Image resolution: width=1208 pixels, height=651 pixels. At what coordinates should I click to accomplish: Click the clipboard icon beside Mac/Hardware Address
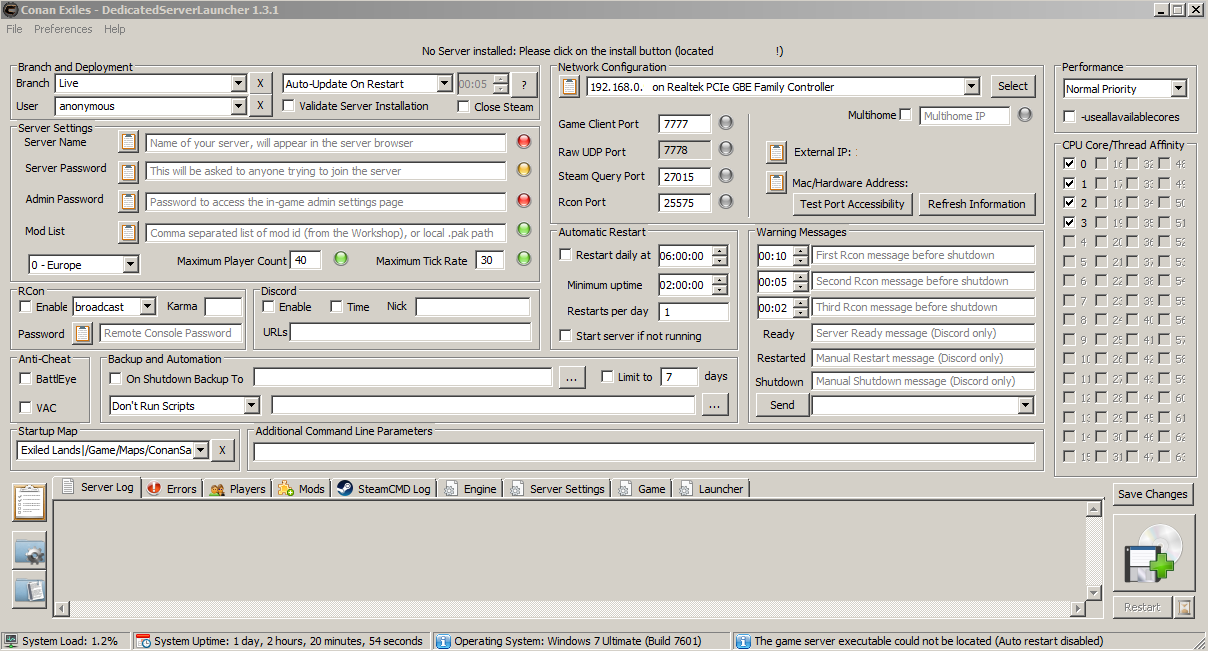776,183
